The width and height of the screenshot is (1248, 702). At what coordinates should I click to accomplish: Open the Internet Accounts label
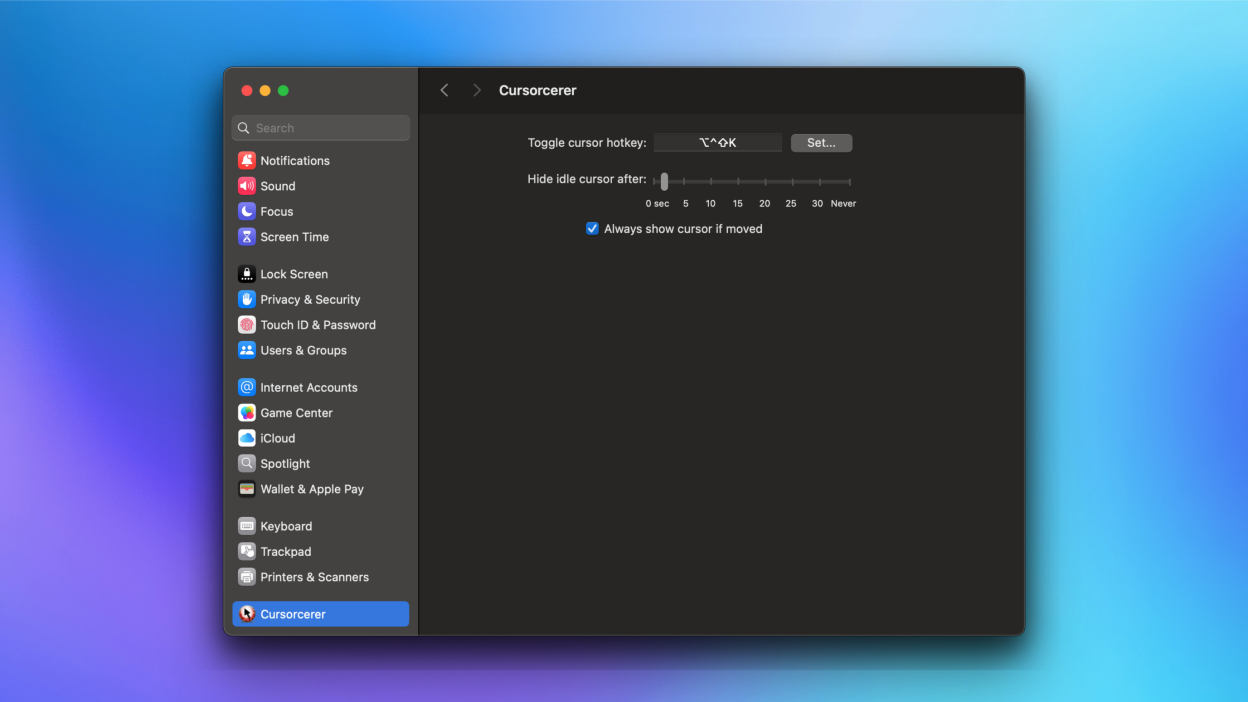click(x=309, y=387)
